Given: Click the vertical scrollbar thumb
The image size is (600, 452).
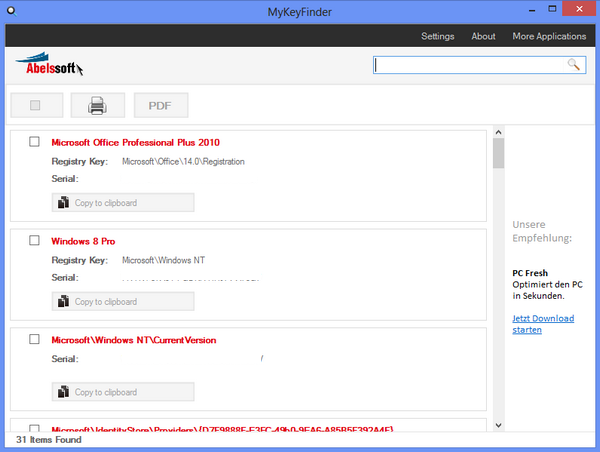Looking at the screenshot, I should pyautogui.click(x=498, y=153).
